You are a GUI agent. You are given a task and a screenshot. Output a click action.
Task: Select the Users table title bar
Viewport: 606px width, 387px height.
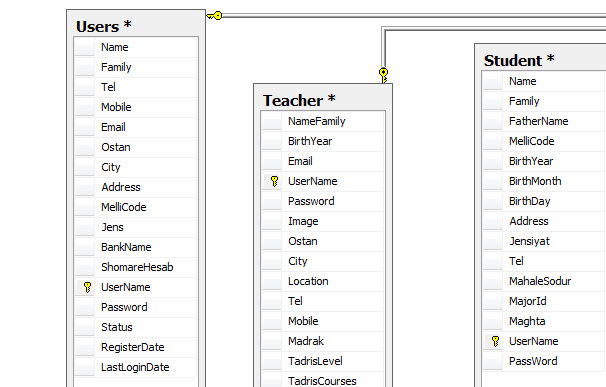[136, 26]
